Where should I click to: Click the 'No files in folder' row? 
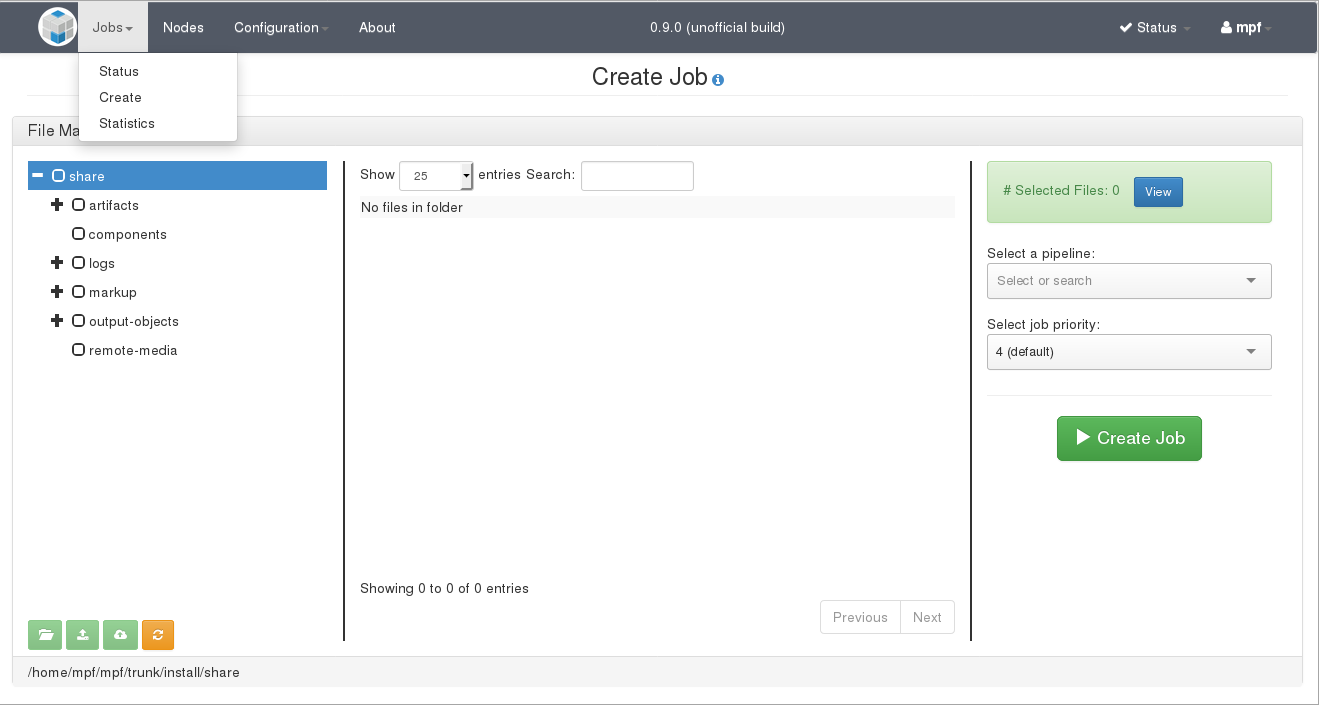pyautogui.click(x=657, y=207)
